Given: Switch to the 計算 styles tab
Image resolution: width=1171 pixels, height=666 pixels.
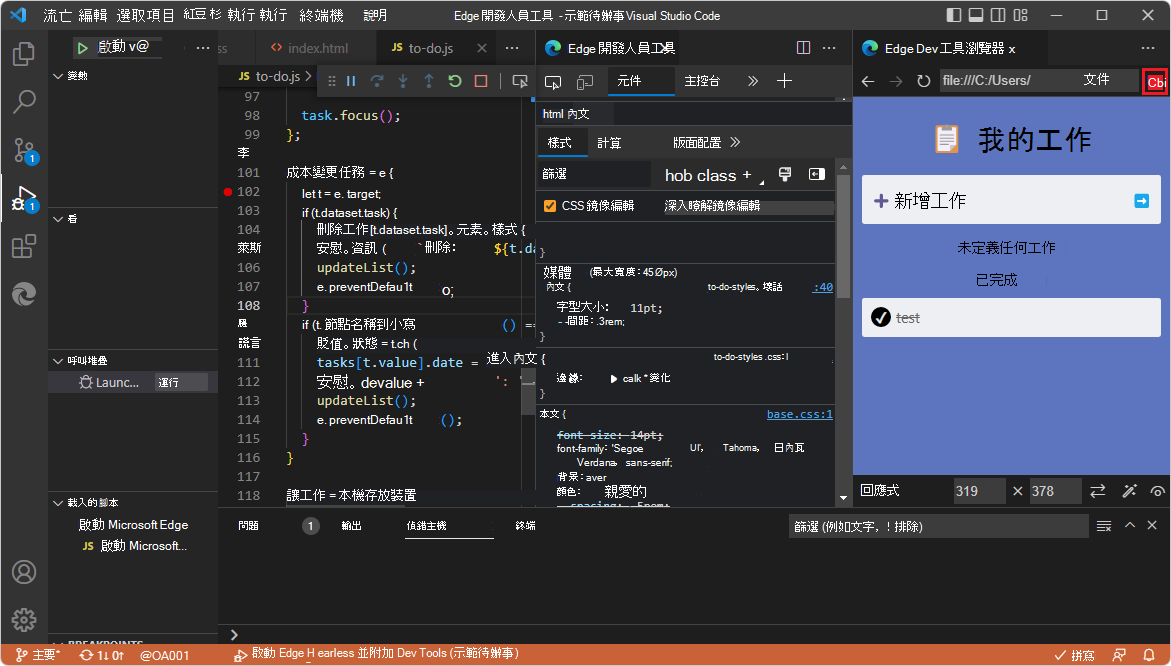Looking at the screenshot, I should [609, 143].
